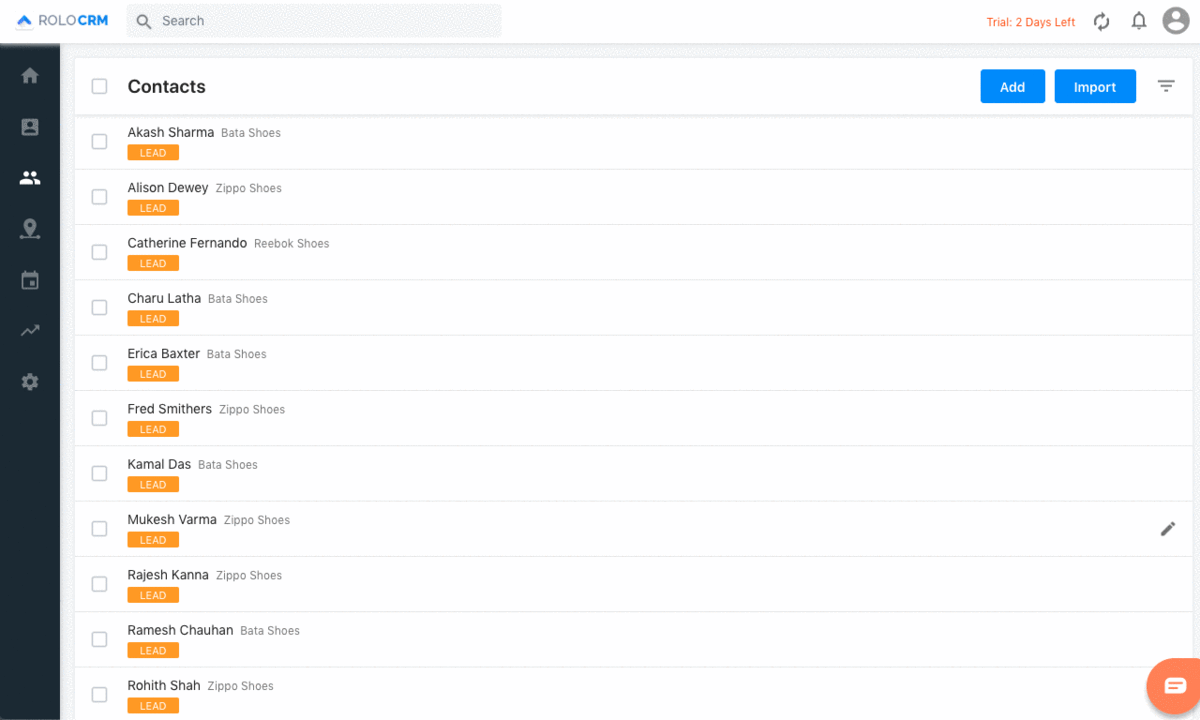This screenshot has height=720, width=1200.
Task: Click the Add button
Action: click(1012, 86)
